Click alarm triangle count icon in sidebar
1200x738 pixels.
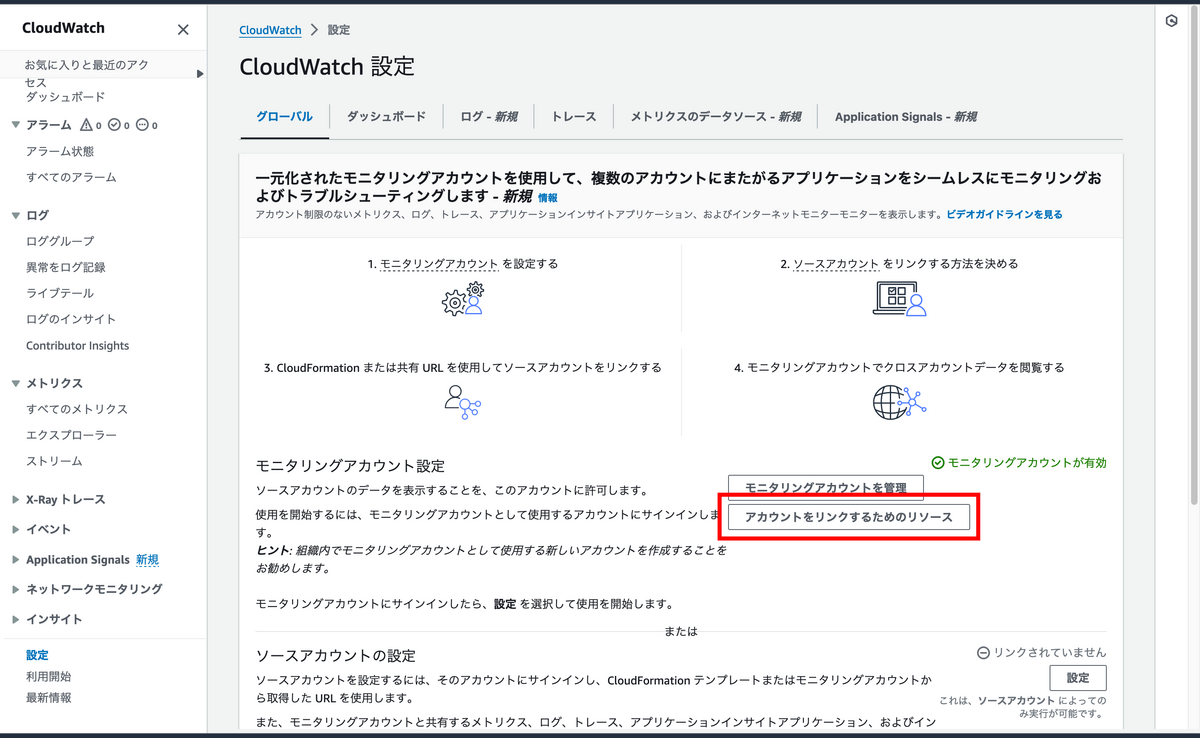tap(86, 125)
